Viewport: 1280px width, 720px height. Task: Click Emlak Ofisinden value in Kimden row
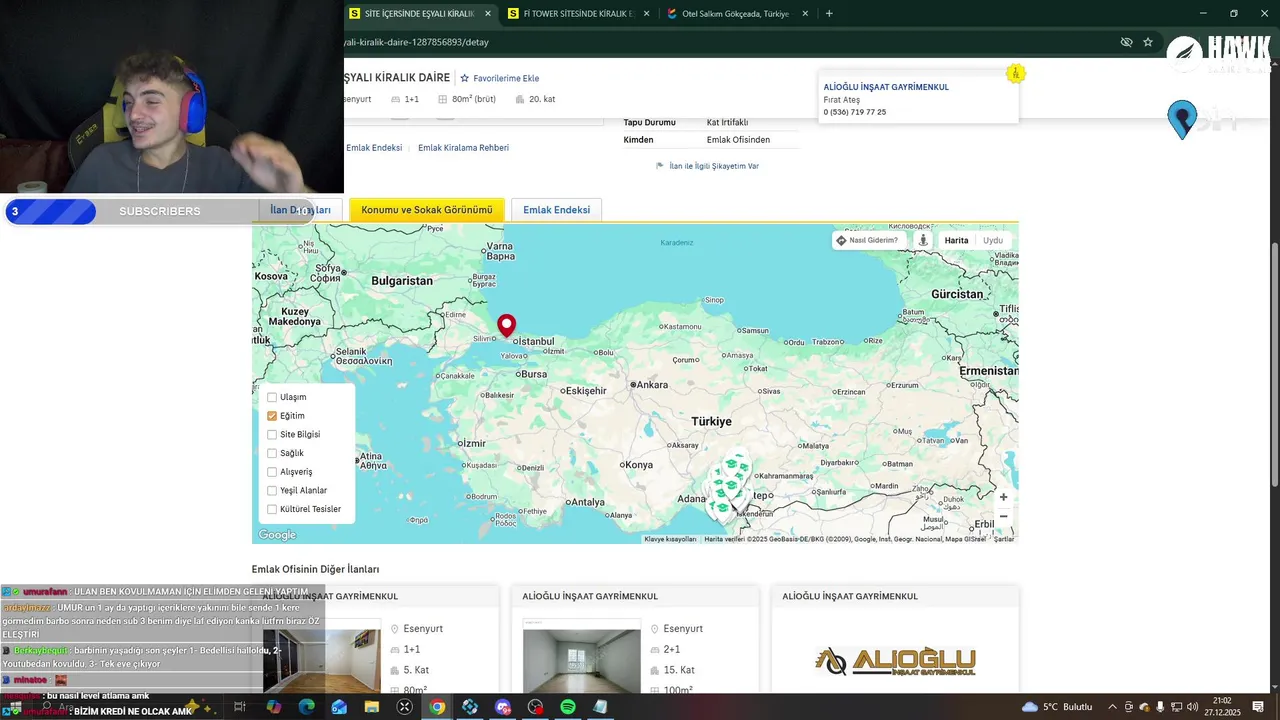pyautogui.click(x=738, y=140)
